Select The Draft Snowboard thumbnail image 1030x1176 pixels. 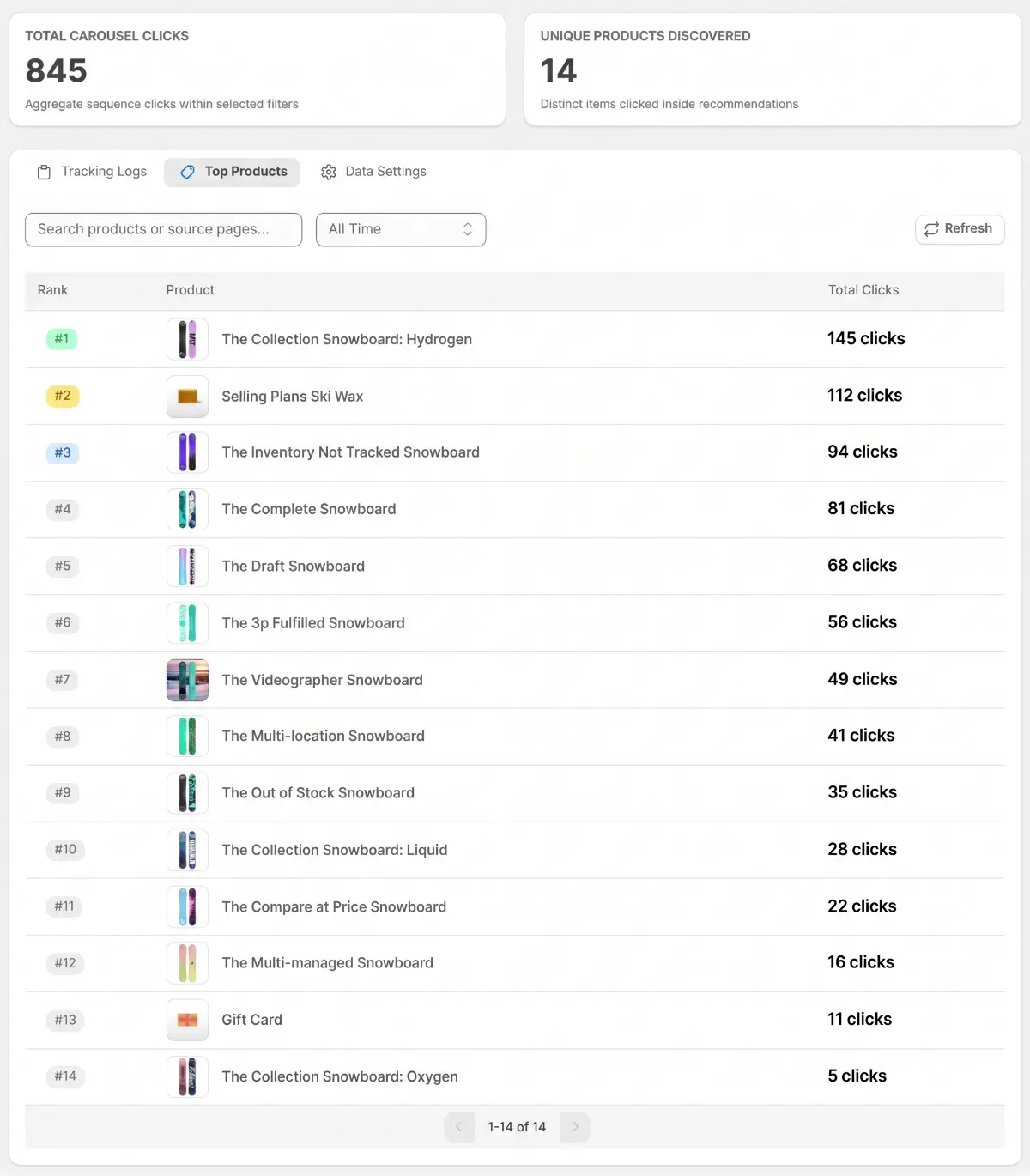pyautogui.click(x=187, y=566)
